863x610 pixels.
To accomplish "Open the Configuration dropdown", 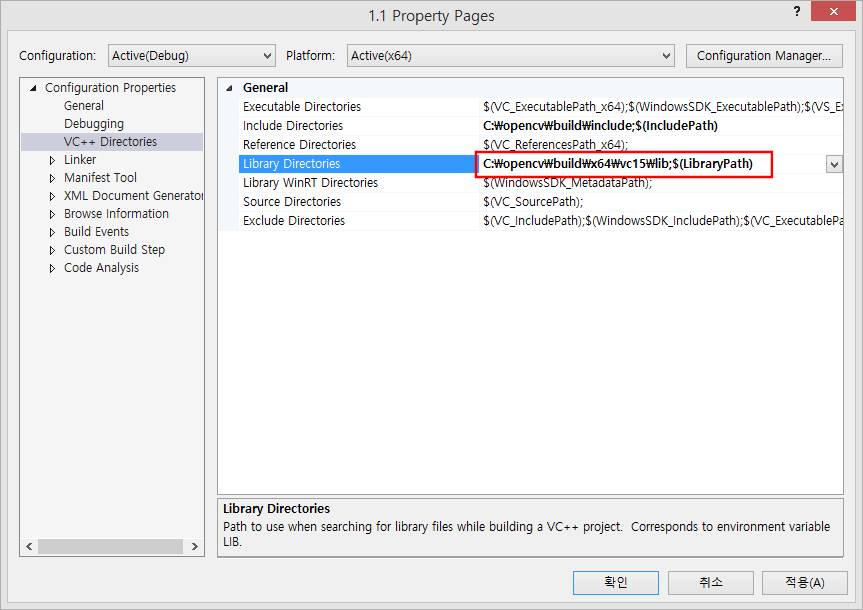I will [x=190, y=56].
